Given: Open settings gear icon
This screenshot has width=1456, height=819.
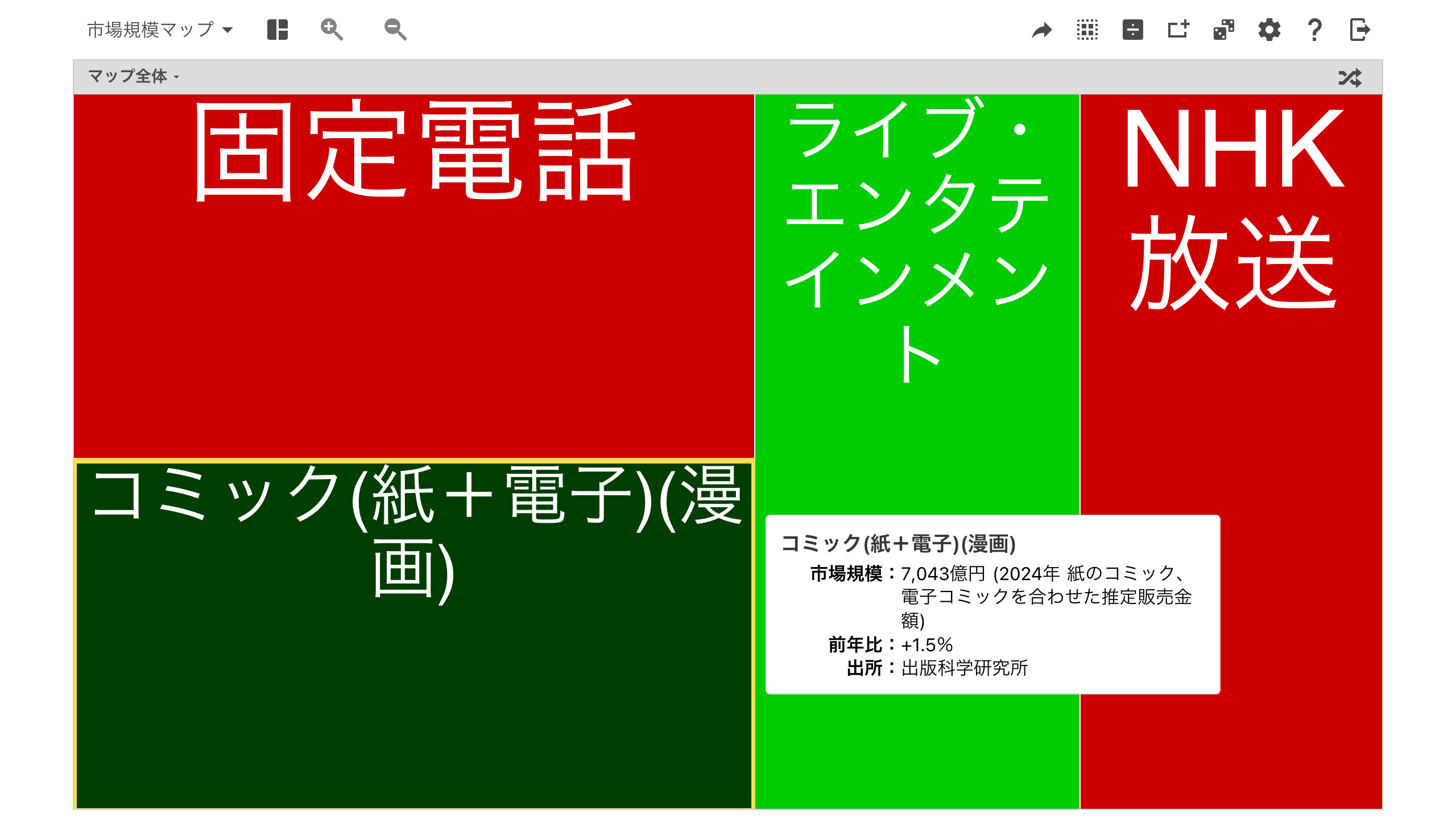Looking at the screenshot, I should pos(1269,30).
